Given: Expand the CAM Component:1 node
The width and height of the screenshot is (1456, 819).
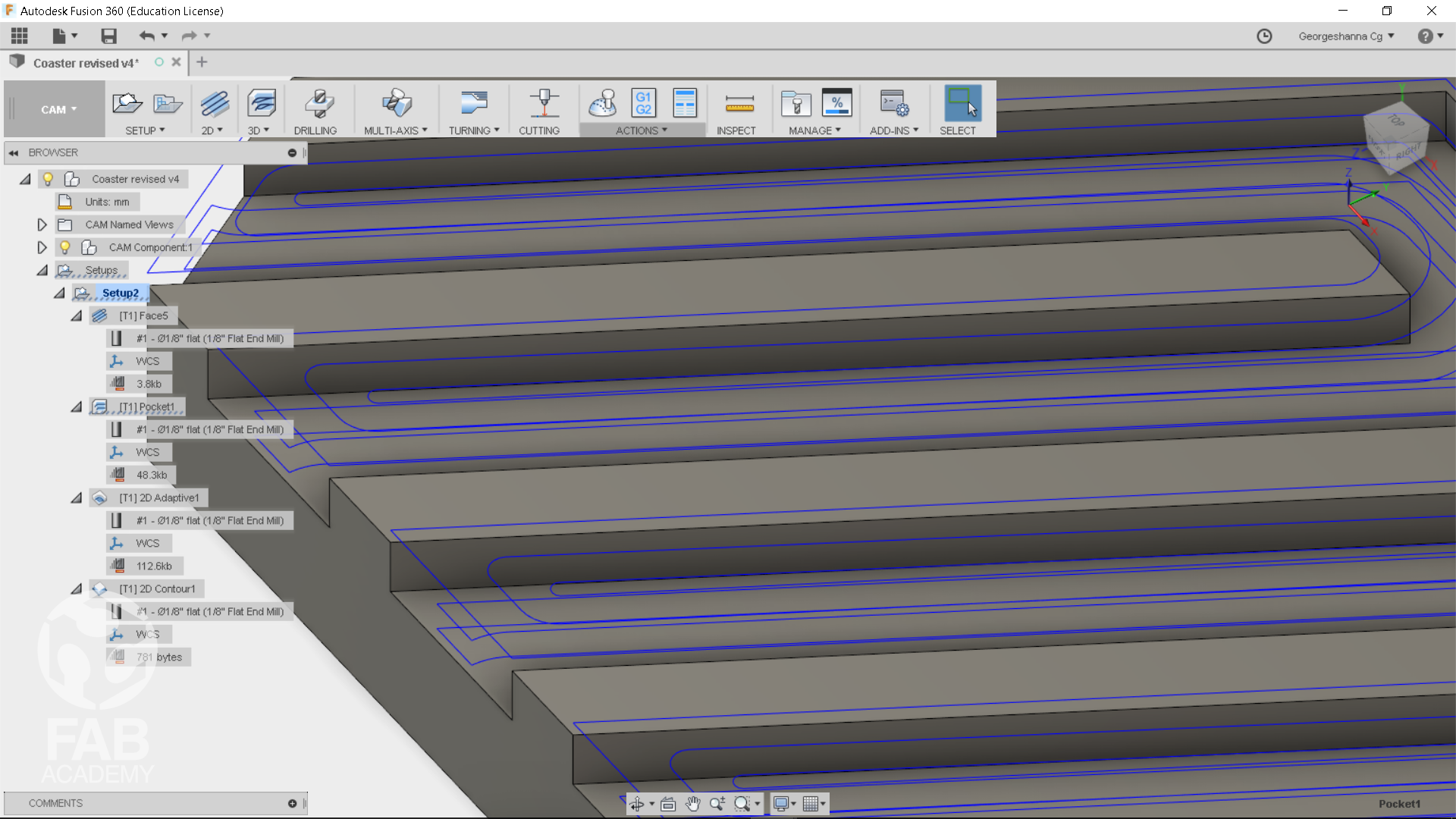Looking at the screenshot, I should (42, 247).
